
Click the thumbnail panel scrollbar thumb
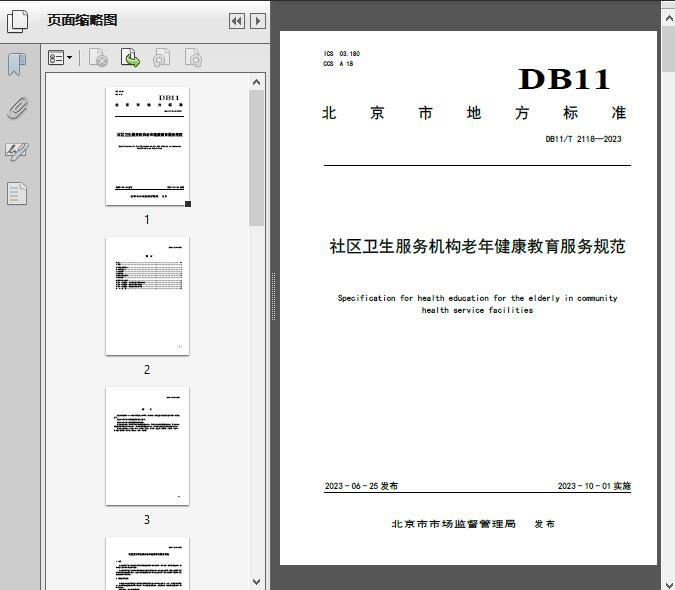(x=257, y=158)
